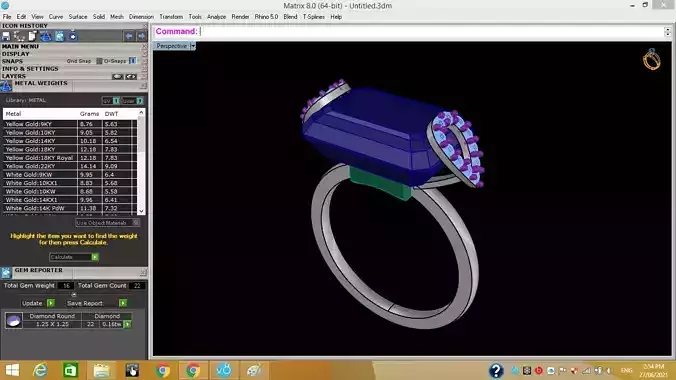
Task: Open Windows Store from taskbar
Action: 70,370
